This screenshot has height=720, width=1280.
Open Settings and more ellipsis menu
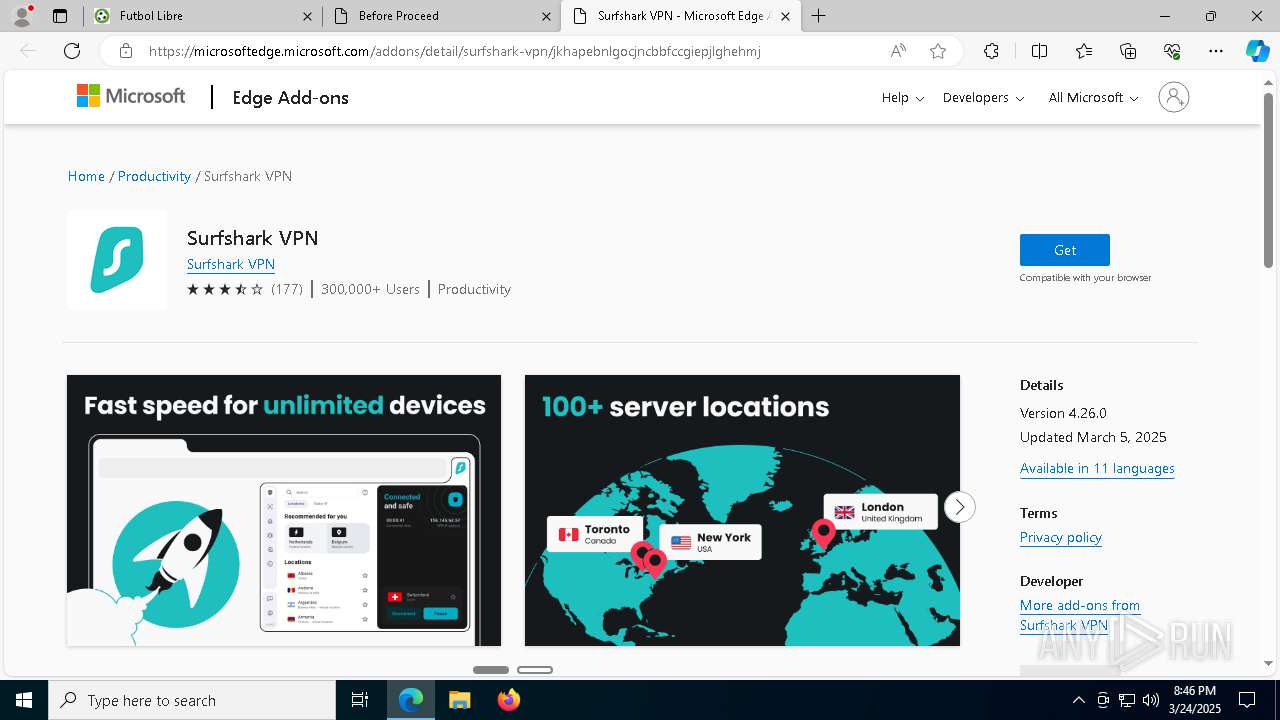coord(1216,51)
